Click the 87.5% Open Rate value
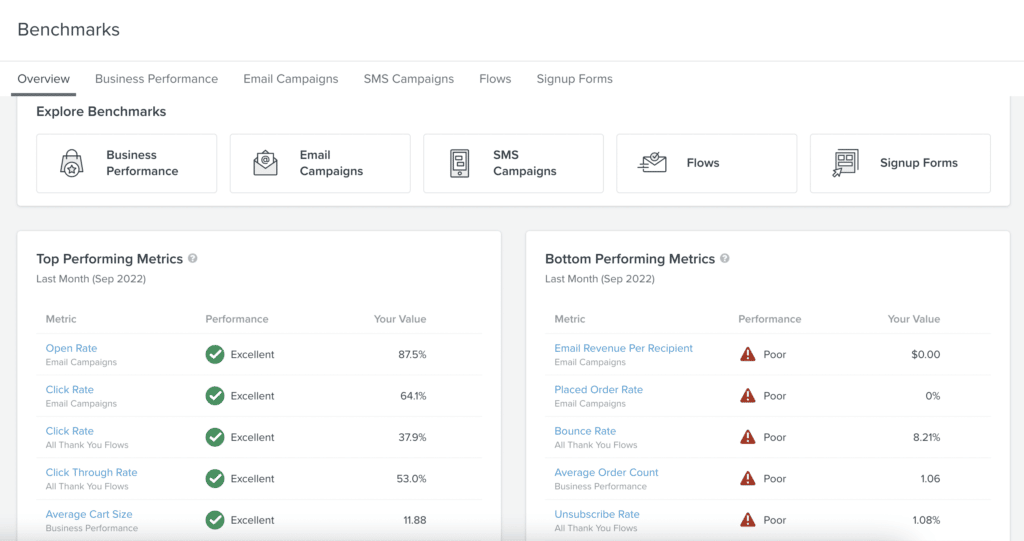This screenshot has height=541, width=1024. (412, 354)
